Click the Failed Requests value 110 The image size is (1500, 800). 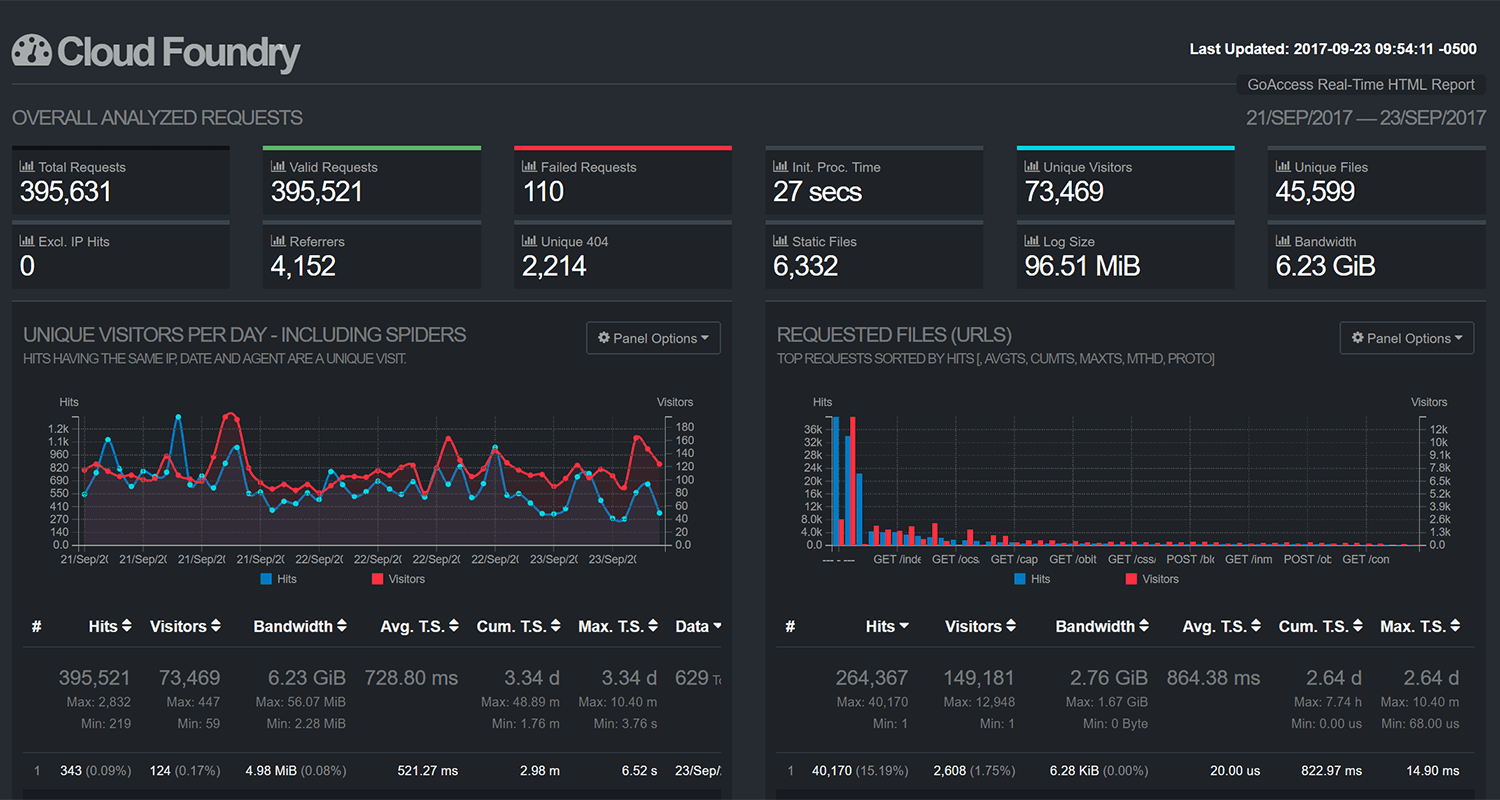pos(543,192)
